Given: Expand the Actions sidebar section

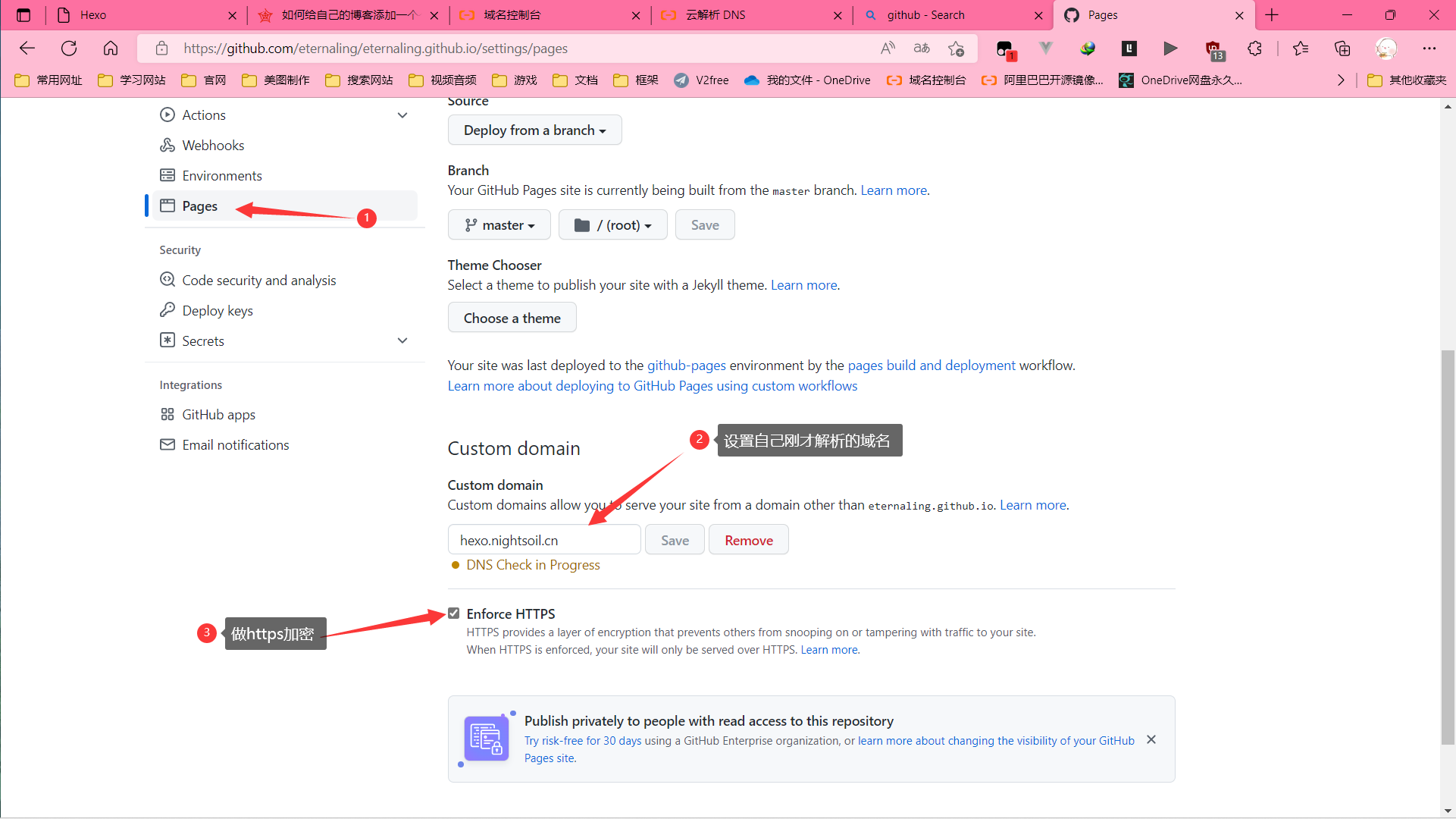Looking at the screenshot, I should [x=402, y=115].
